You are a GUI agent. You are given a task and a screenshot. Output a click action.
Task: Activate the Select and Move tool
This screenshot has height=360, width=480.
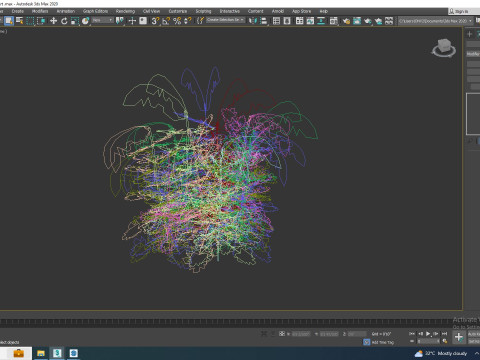(53, 21)
